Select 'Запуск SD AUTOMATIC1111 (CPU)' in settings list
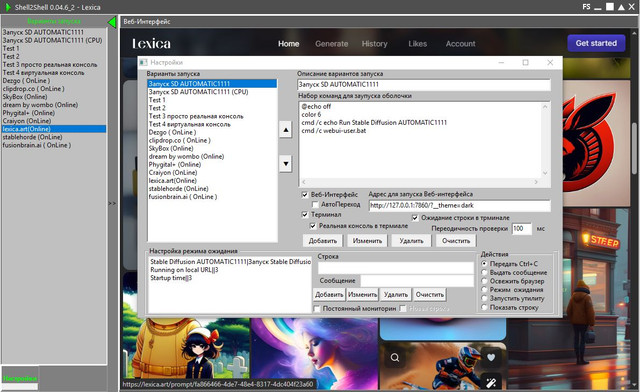This screenshot has width=640, height=392. pos(212,92)
